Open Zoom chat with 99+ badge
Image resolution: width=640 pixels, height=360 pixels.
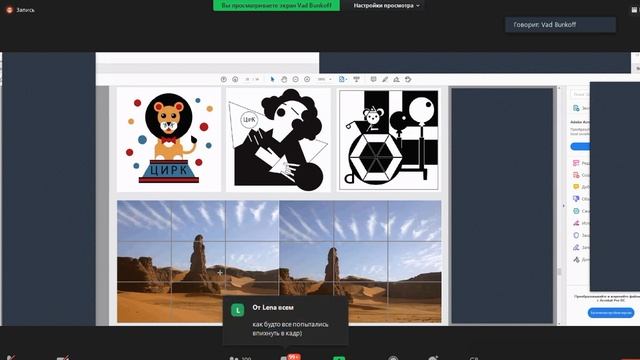tap(291, 357)
